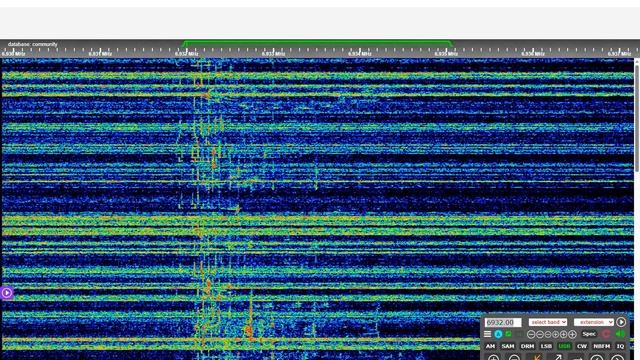Select SAM demodulation mode

point(508,346)
